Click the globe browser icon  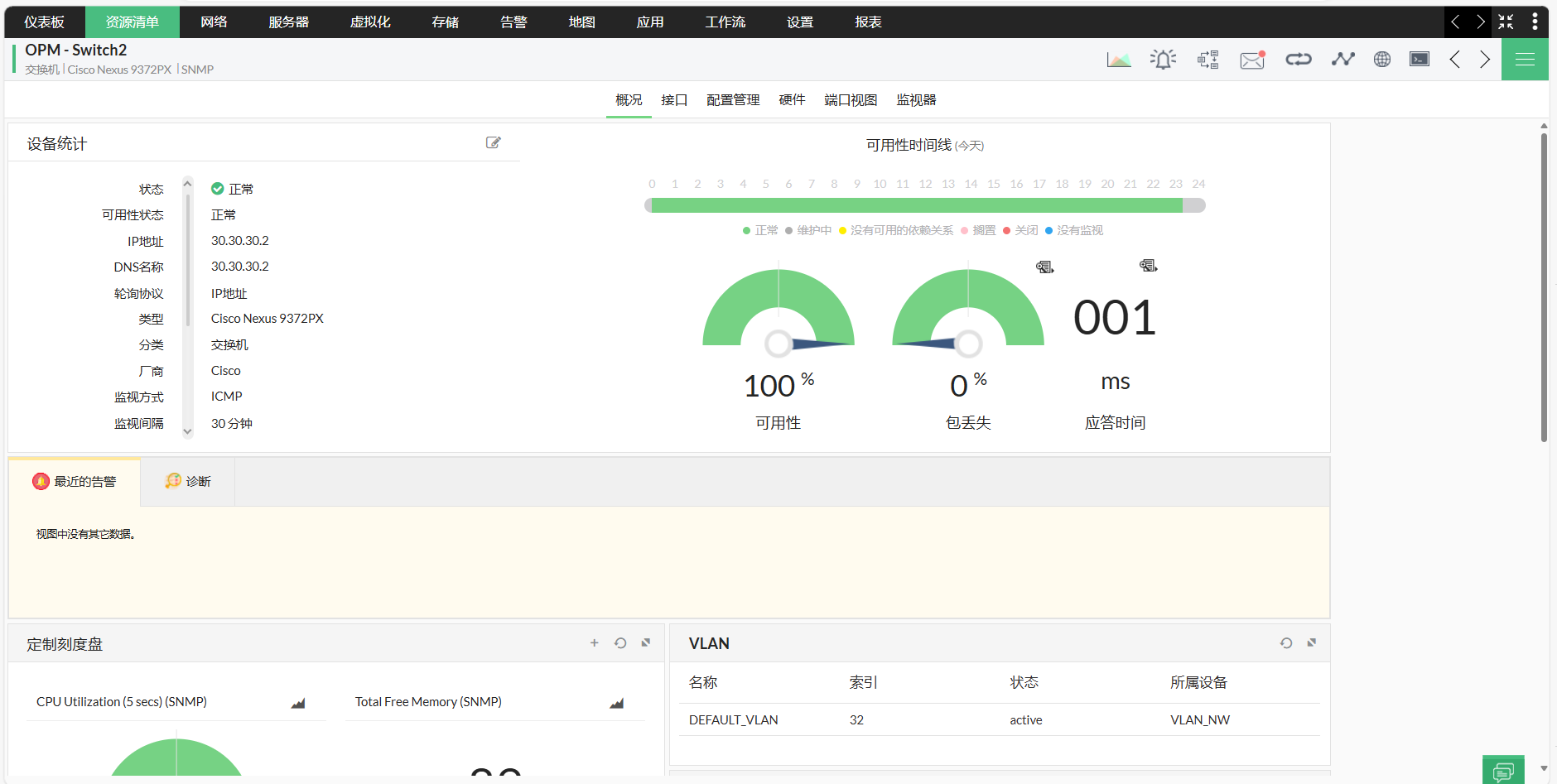tap(1381, 60)
